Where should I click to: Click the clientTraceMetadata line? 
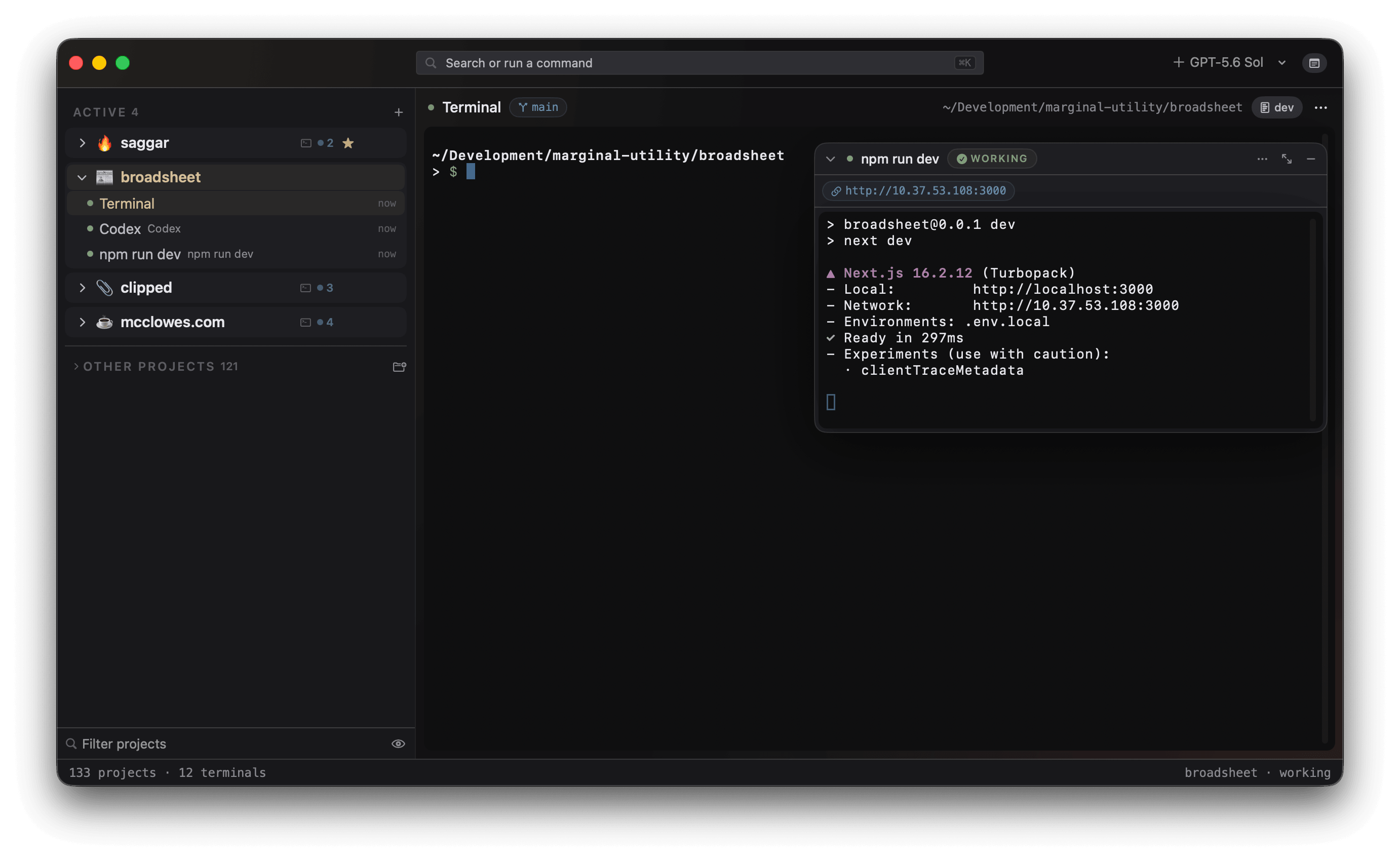coord(942,370)
